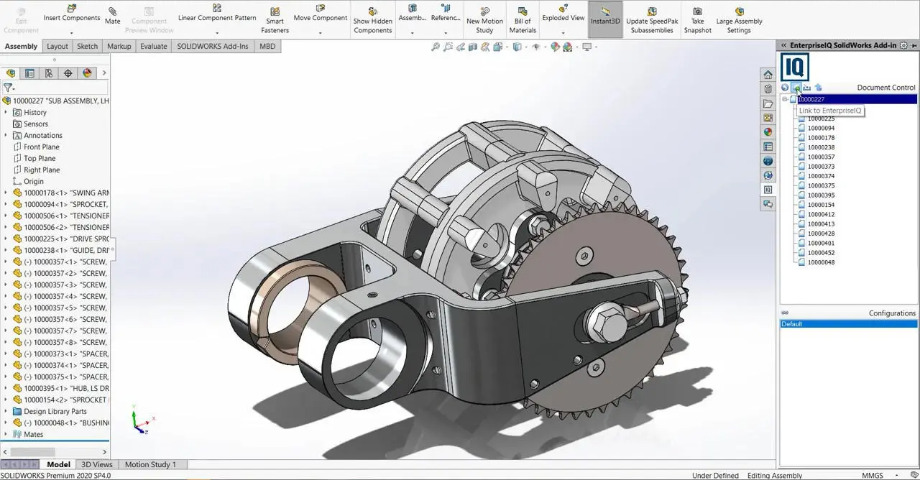The image size is (920, 480).
Task: Click MMGS units in status bar
Action: click(872, 475)
